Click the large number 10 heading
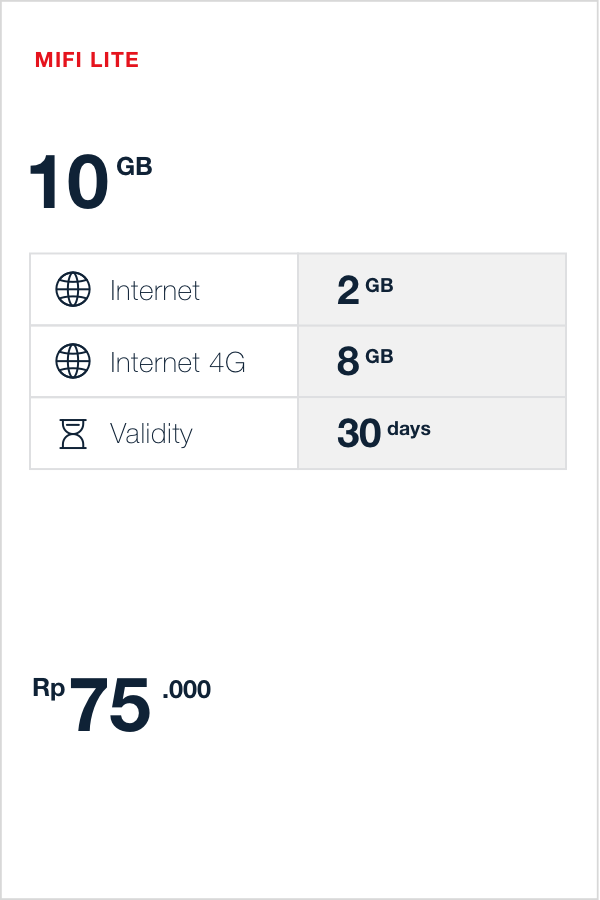Image resolution: width=600 pixels, height=900 pixels. pyautogui.click(x=67, y=184)
